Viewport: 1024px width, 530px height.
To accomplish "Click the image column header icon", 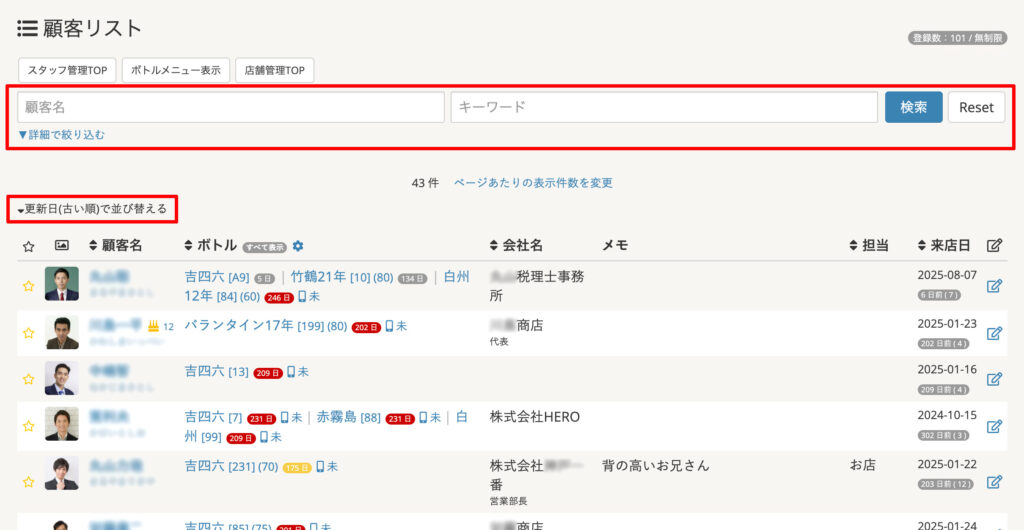I will click(x=61, y=246).
